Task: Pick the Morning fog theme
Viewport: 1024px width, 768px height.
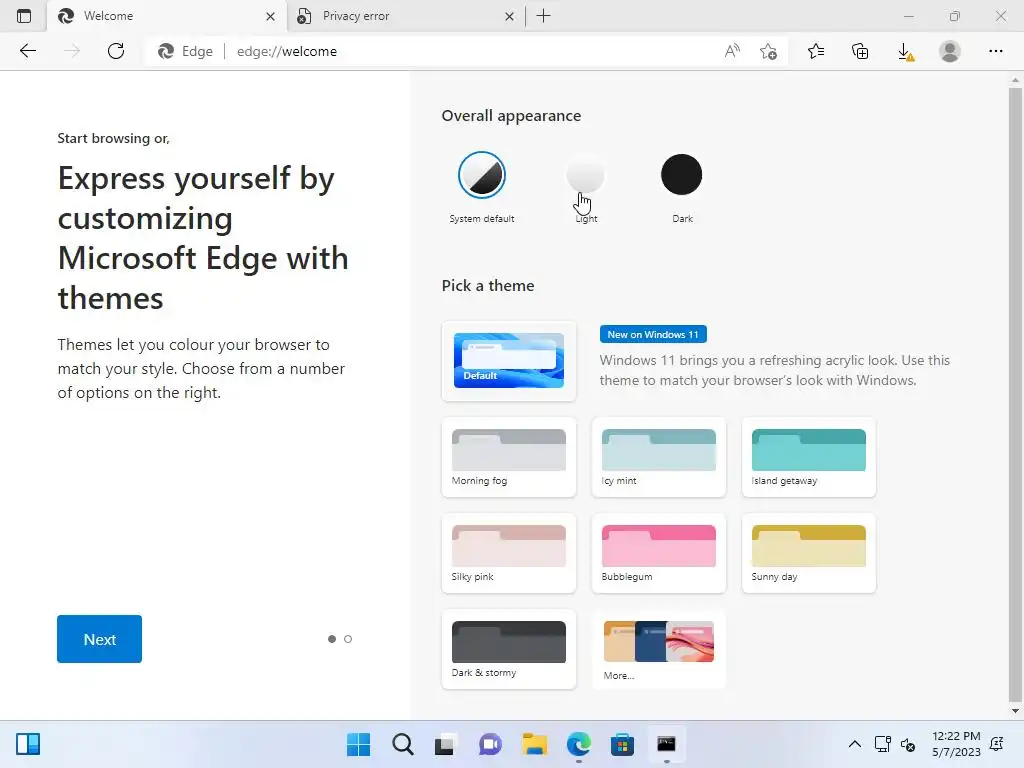Action: pos(509,457)
